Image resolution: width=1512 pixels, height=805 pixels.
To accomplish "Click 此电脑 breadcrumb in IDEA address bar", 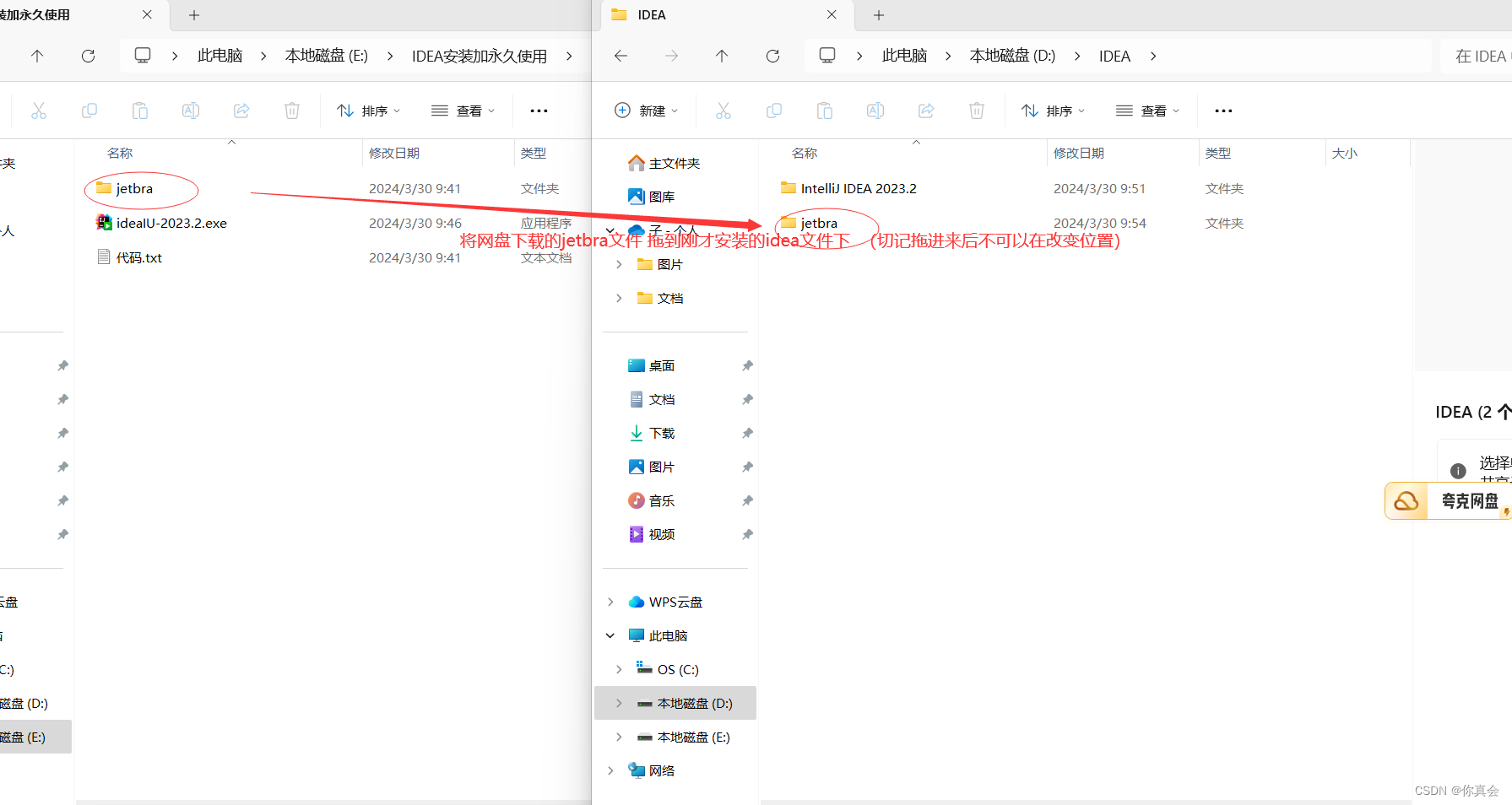I will coord(904,56).
